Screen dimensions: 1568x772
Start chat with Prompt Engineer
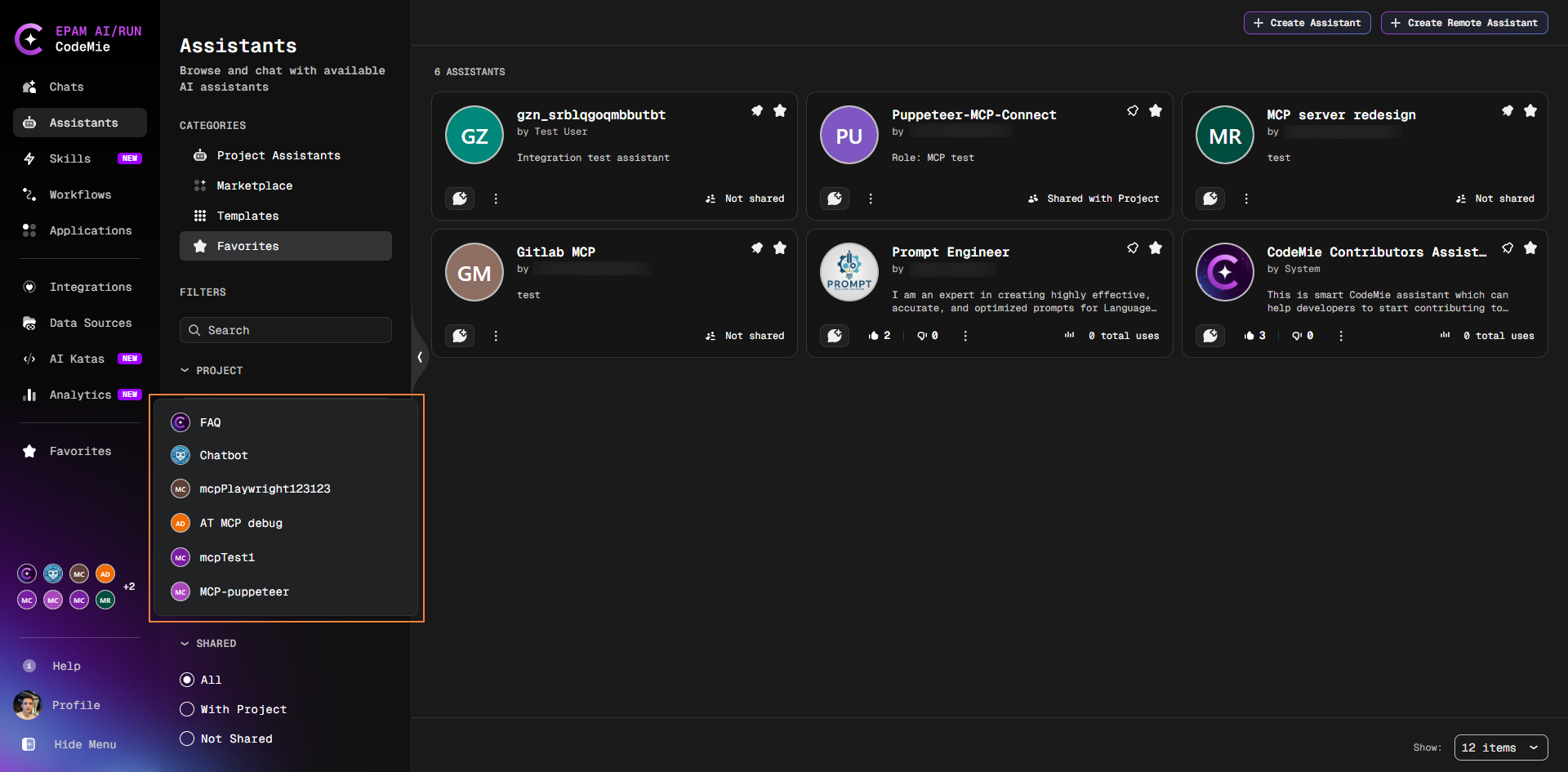(835, 336)
